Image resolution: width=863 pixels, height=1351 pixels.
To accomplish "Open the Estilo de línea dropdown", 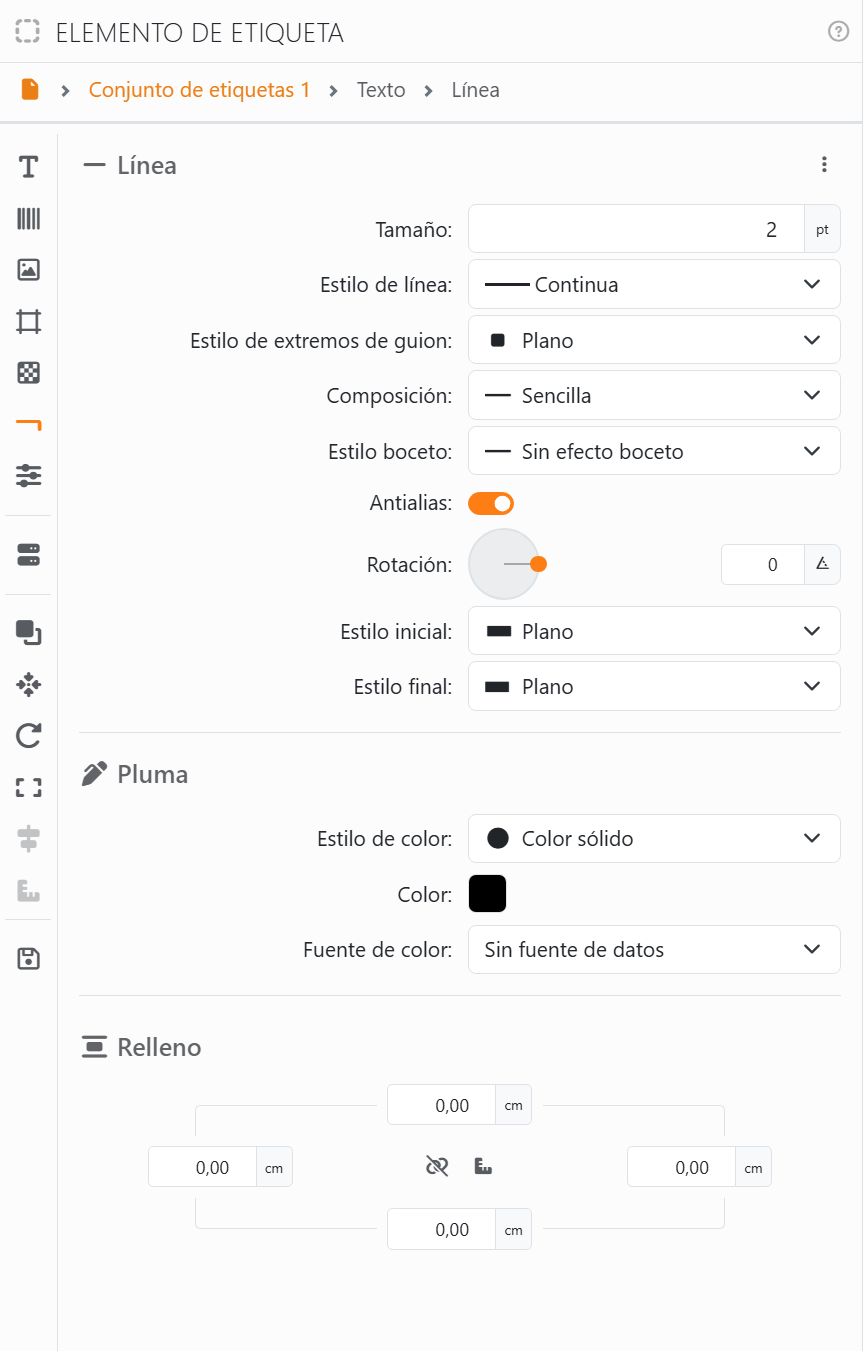I will (654, 285).
